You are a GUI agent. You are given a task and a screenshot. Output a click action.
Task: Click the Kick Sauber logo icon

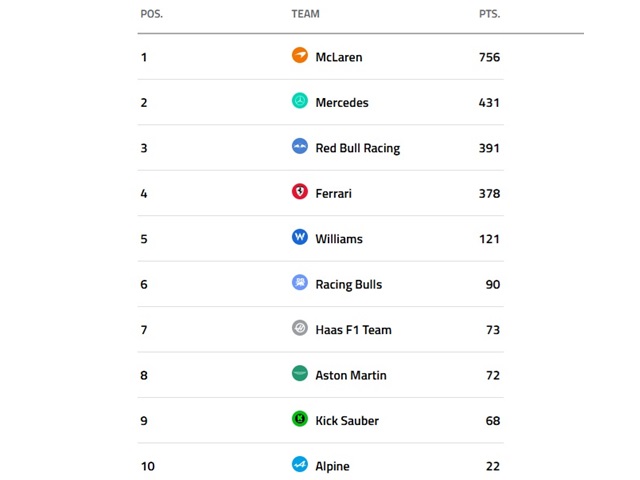pyautogui.click(x=299, y=420)
